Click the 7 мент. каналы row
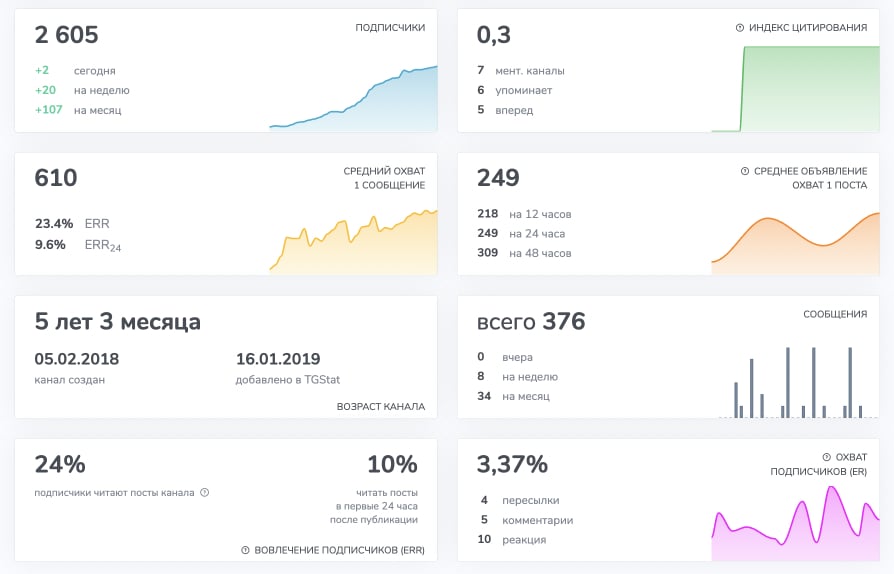894x574 pixels. 521,71
